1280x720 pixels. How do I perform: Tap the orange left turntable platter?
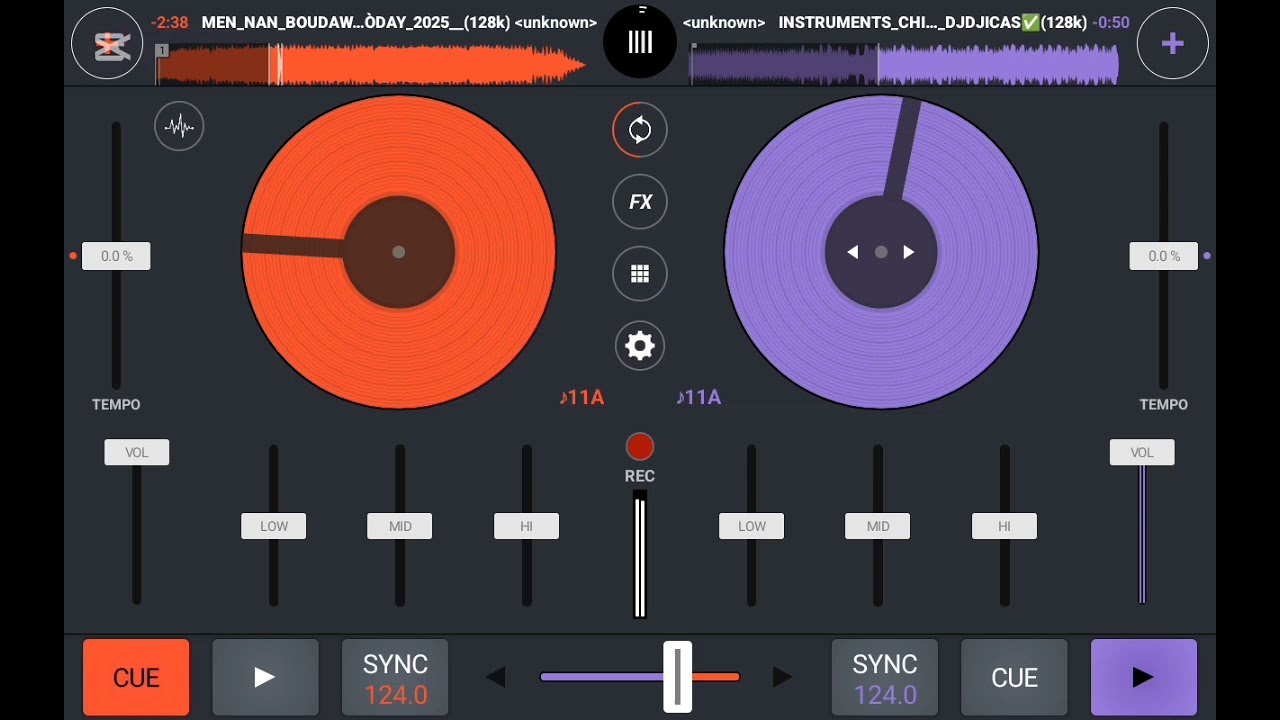[x=399, y=252]
